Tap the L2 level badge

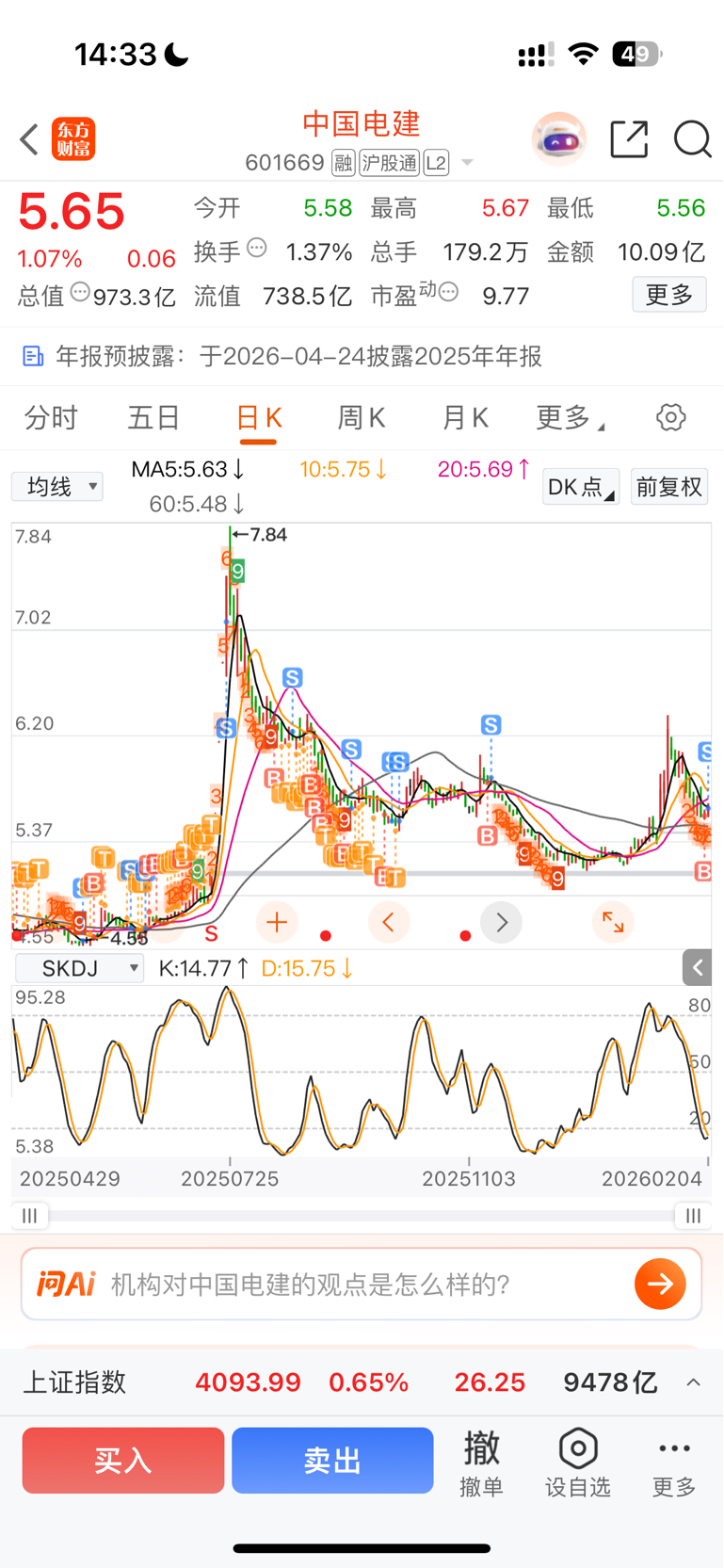(x=436, y=163)
